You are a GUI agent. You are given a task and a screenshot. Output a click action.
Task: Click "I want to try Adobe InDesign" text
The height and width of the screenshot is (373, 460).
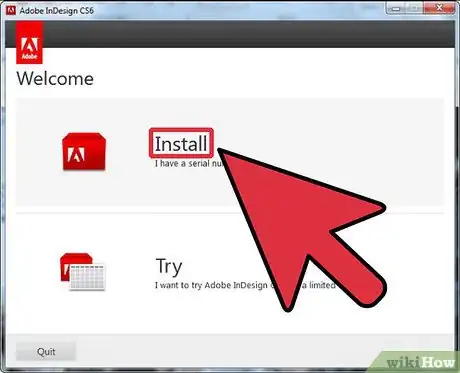[211, 285]
